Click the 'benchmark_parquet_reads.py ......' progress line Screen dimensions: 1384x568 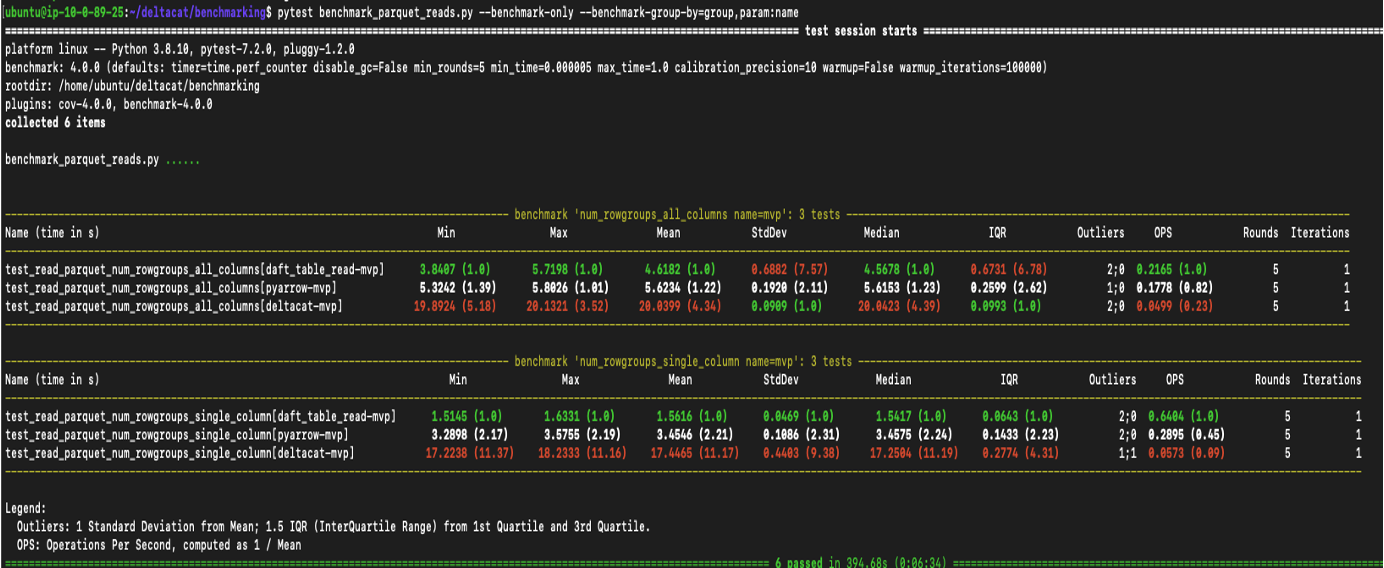102,160
